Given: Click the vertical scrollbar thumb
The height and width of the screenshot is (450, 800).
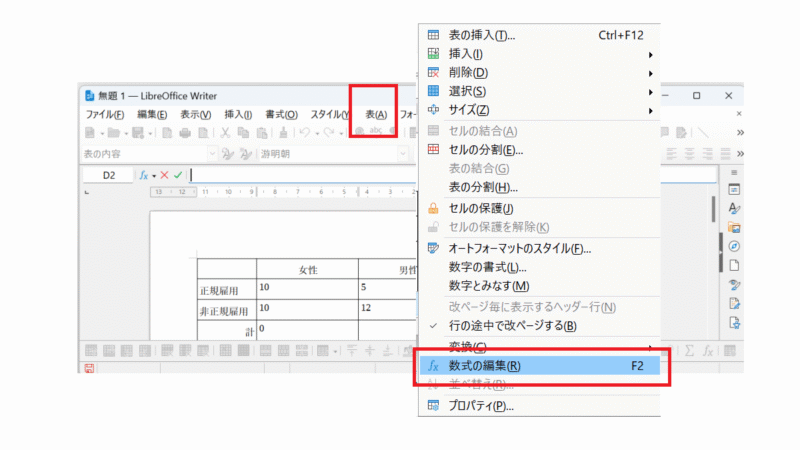Looking at the screenshot, I should point(713,209).
